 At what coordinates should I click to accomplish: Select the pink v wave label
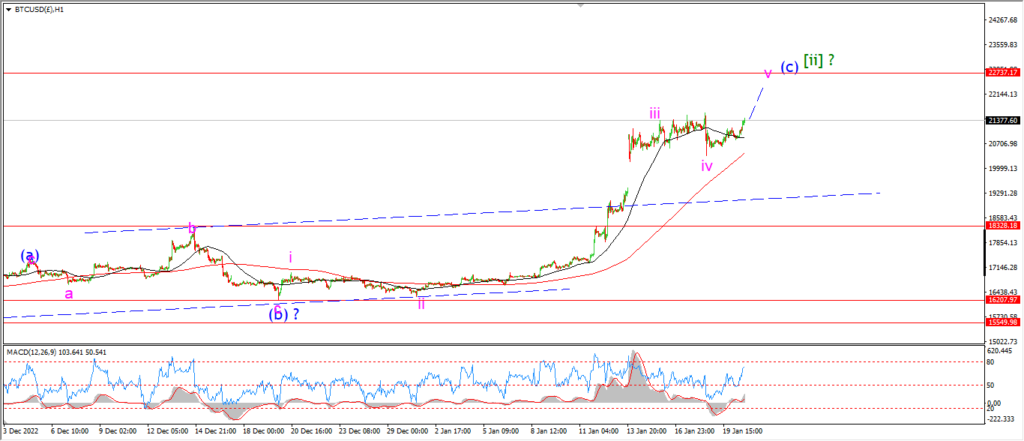click(x=767, y=73)
